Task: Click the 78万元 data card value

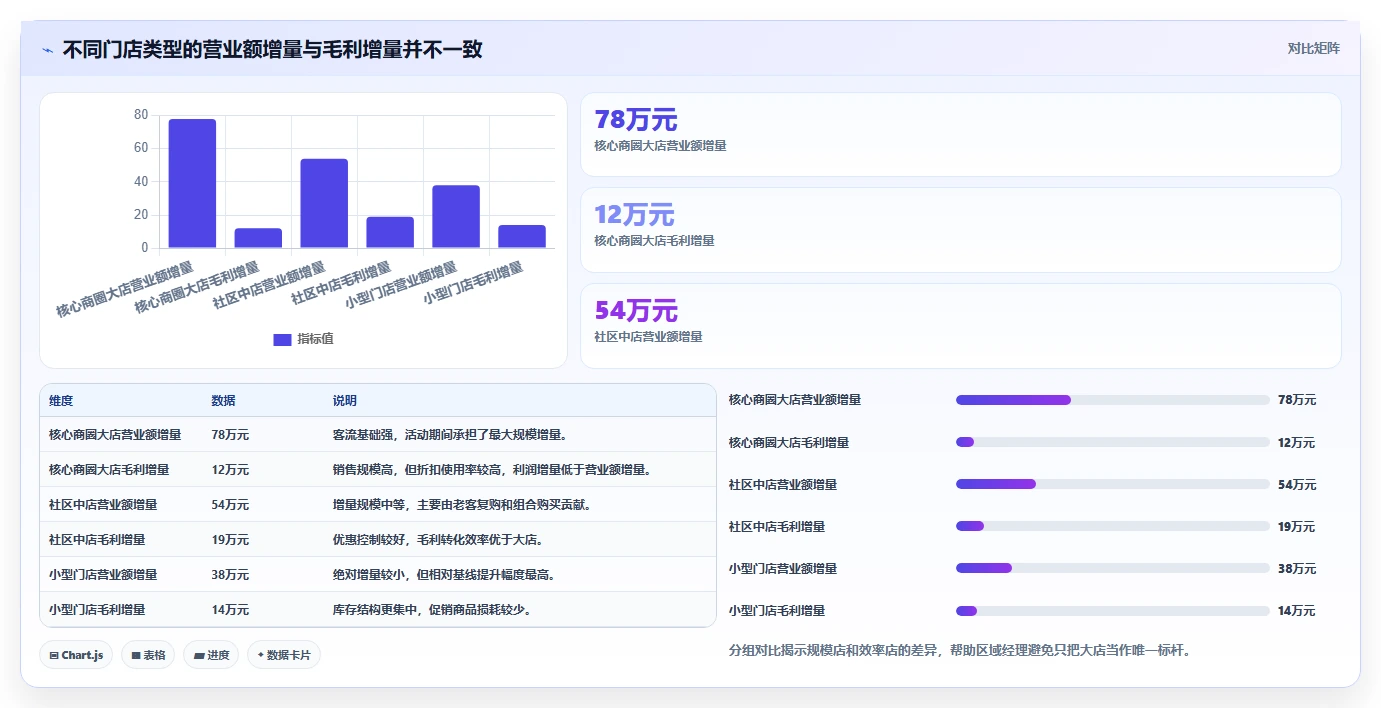Action: (x=636, y=120)
